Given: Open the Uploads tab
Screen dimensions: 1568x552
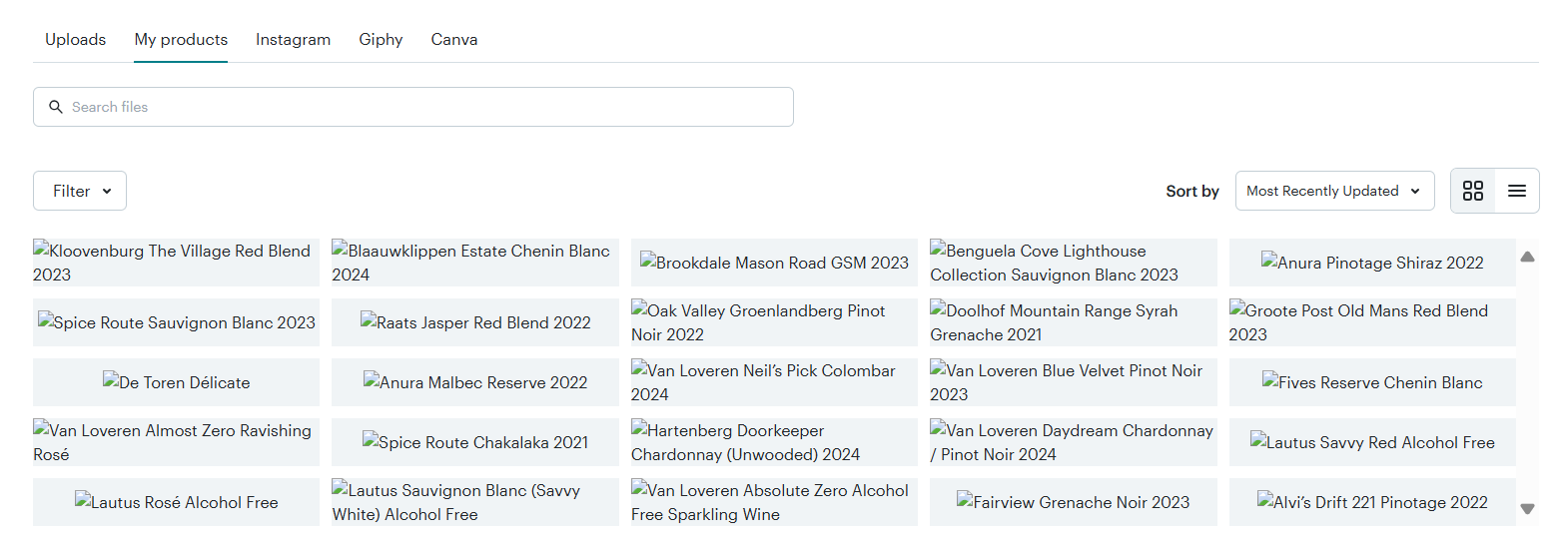Looking at the screenshot, I should 75,40.
